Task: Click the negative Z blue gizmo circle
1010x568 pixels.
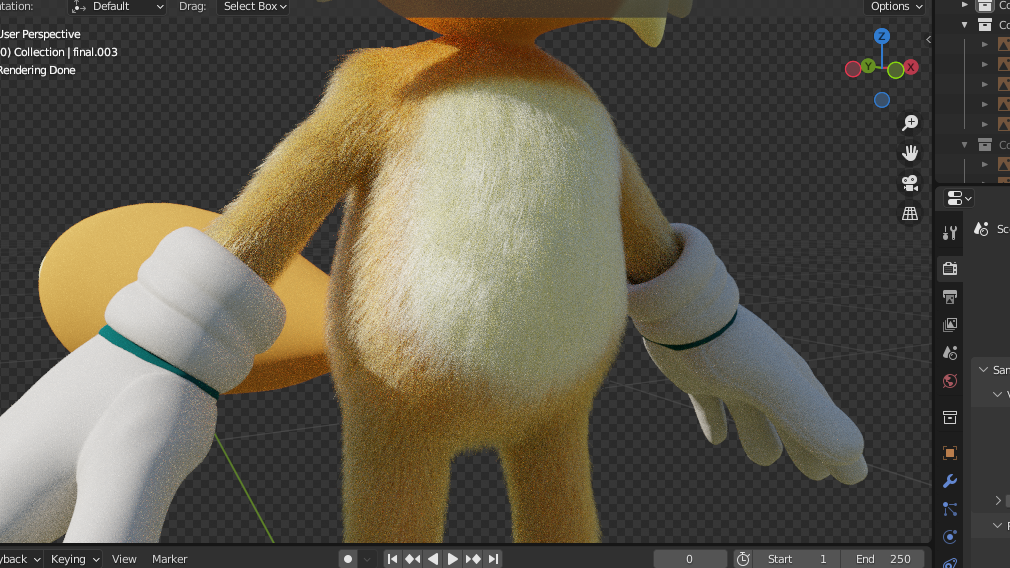Action: pos(881,100)
